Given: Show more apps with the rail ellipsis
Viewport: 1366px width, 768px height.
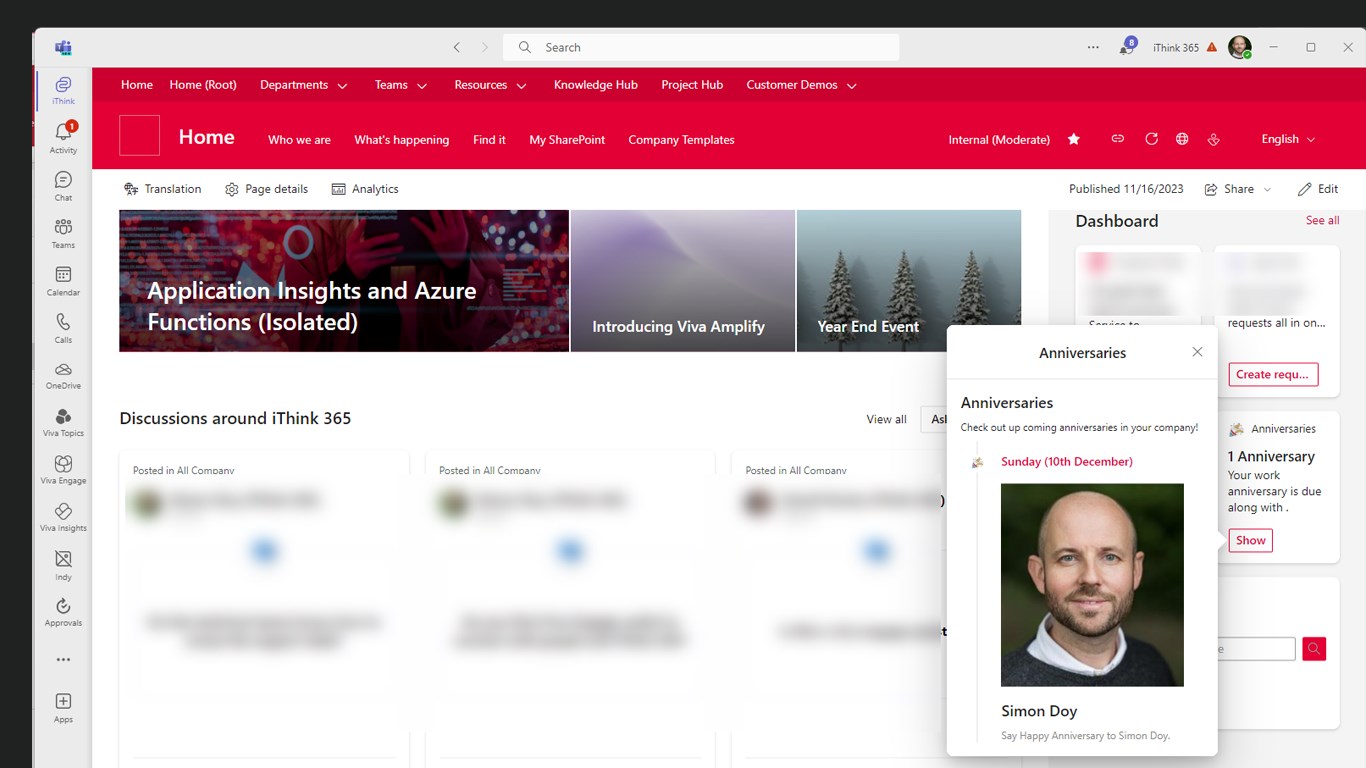Looking at the screenshot, I should [63, 660].
